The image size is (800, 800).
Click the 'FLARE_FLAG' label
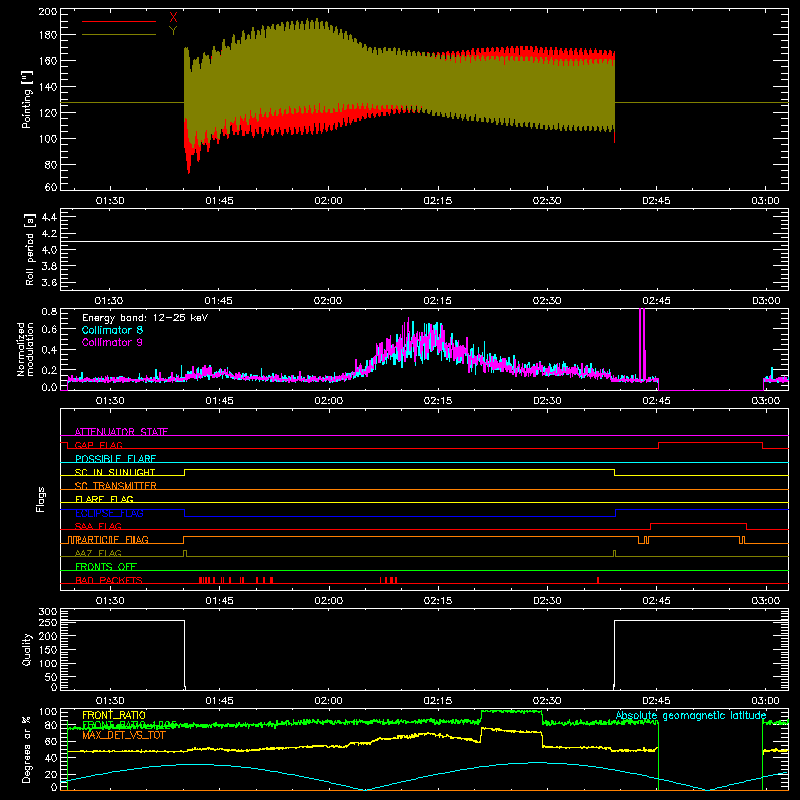(104, 499)
